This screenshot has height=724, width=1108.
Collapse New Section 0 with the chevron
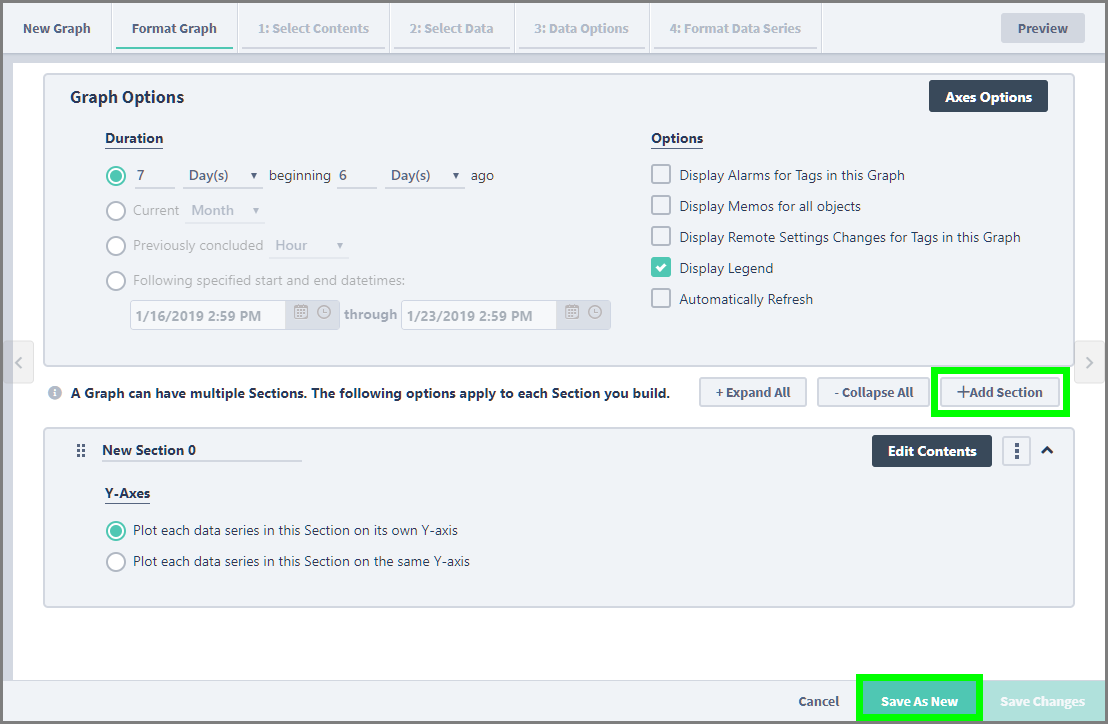(x=1047, y=450)
